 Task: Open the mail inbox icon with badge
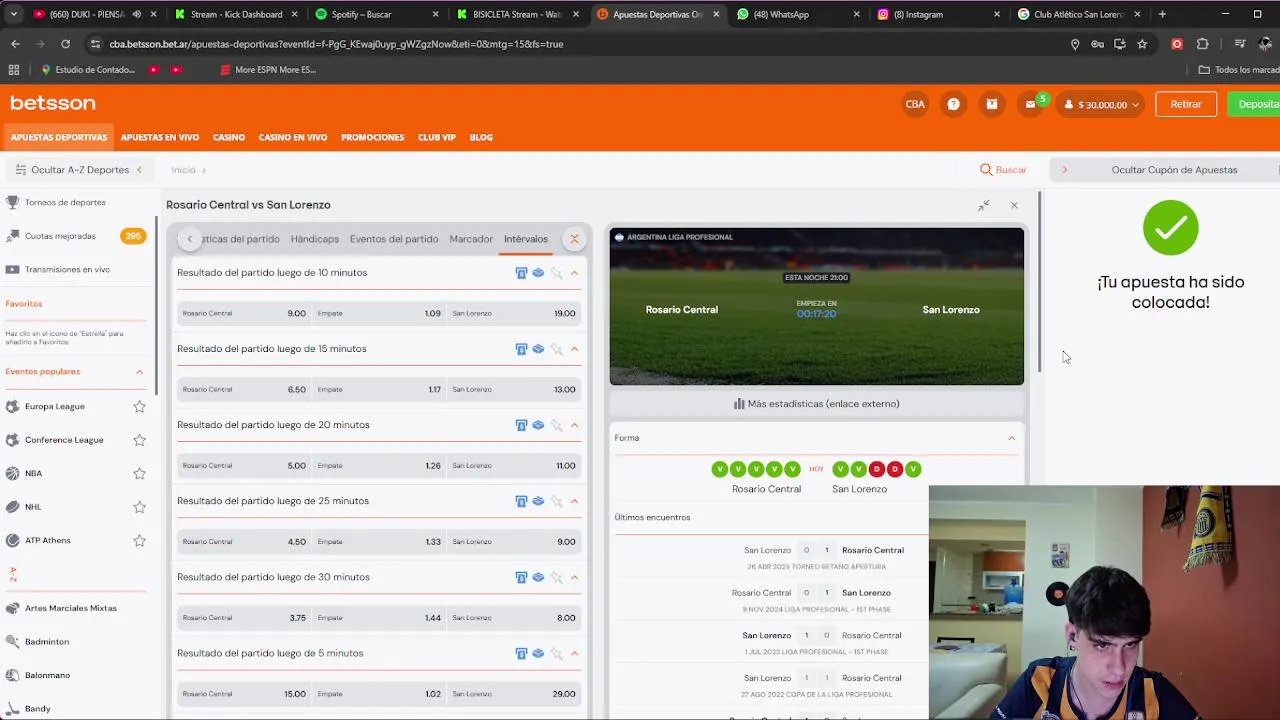(x=1031, y=104)
